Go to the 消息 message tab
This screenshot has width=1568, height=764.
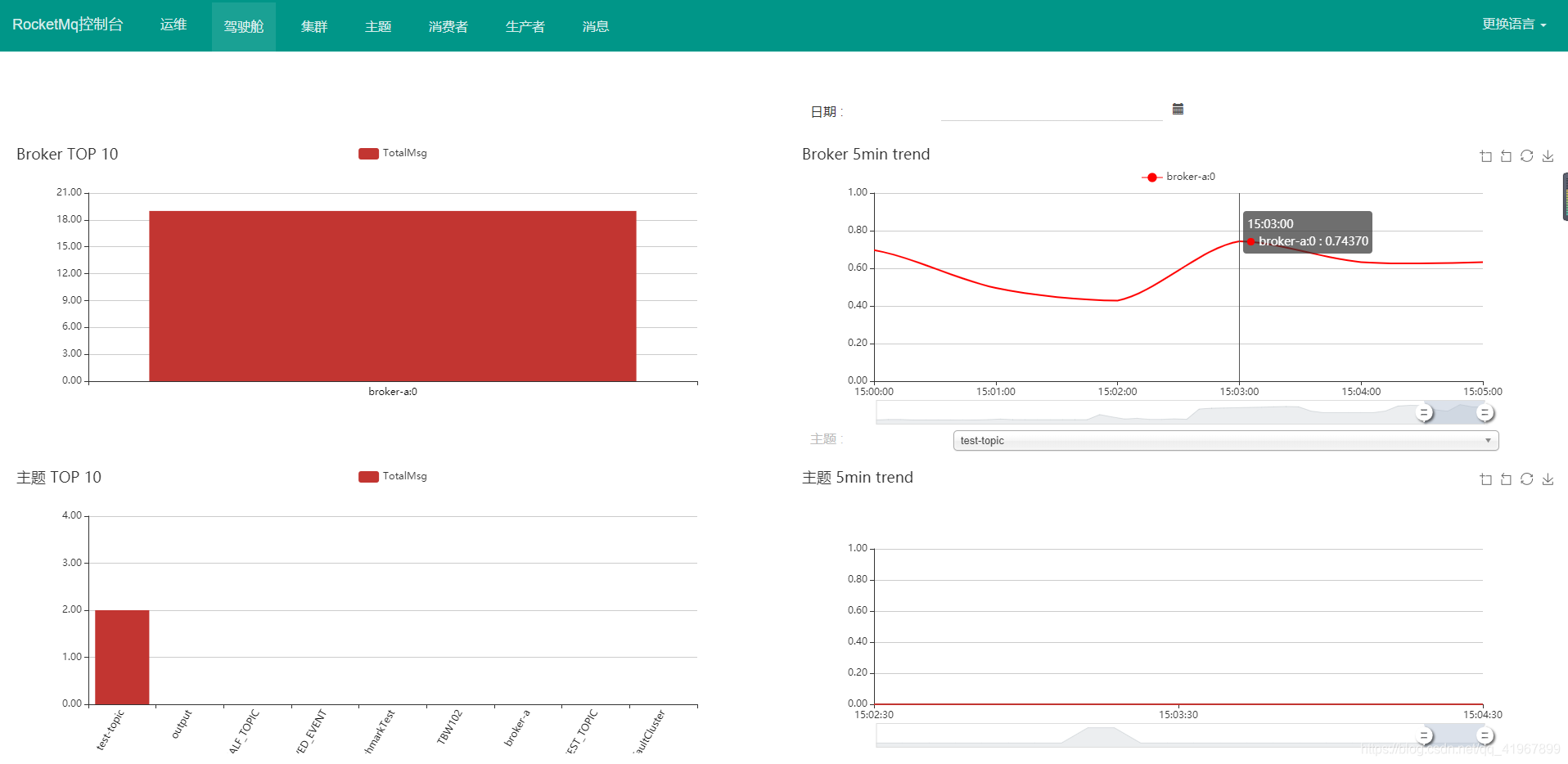pos(596,26)
